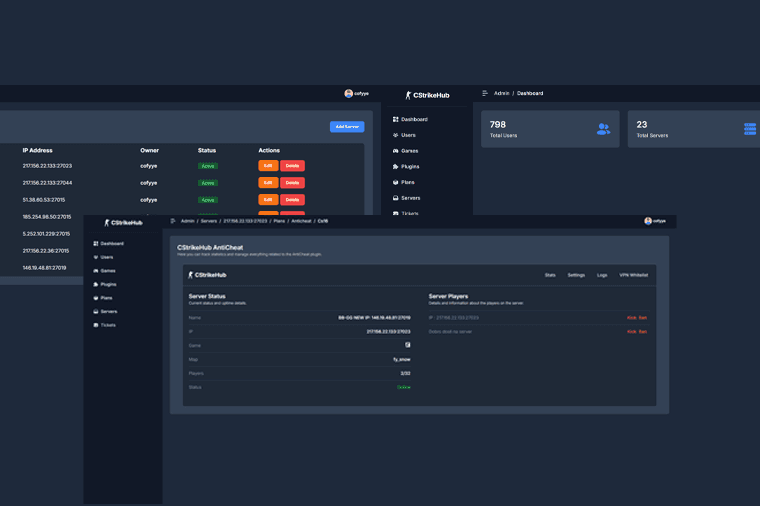Click the IP Address column header
760x506 pixels.
tap(37, 150)
